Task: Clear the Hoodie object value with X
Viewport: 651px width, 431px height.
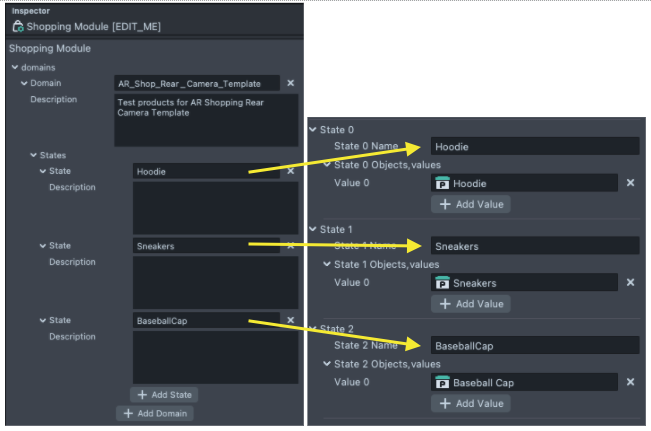Action: [x=631, y=183]
